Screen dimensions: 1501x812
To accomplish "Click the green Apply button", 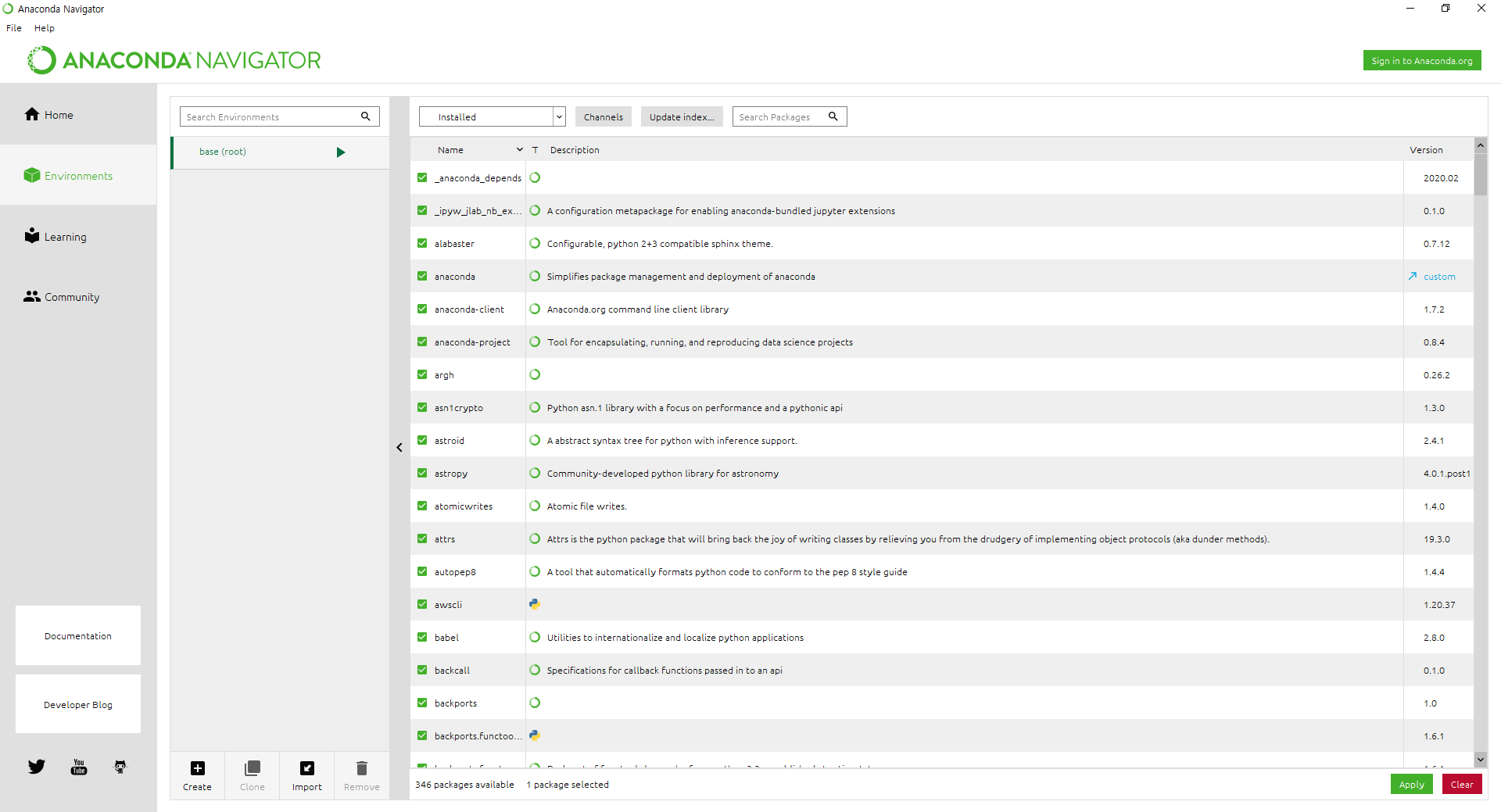I will (x=1411, y=784).
